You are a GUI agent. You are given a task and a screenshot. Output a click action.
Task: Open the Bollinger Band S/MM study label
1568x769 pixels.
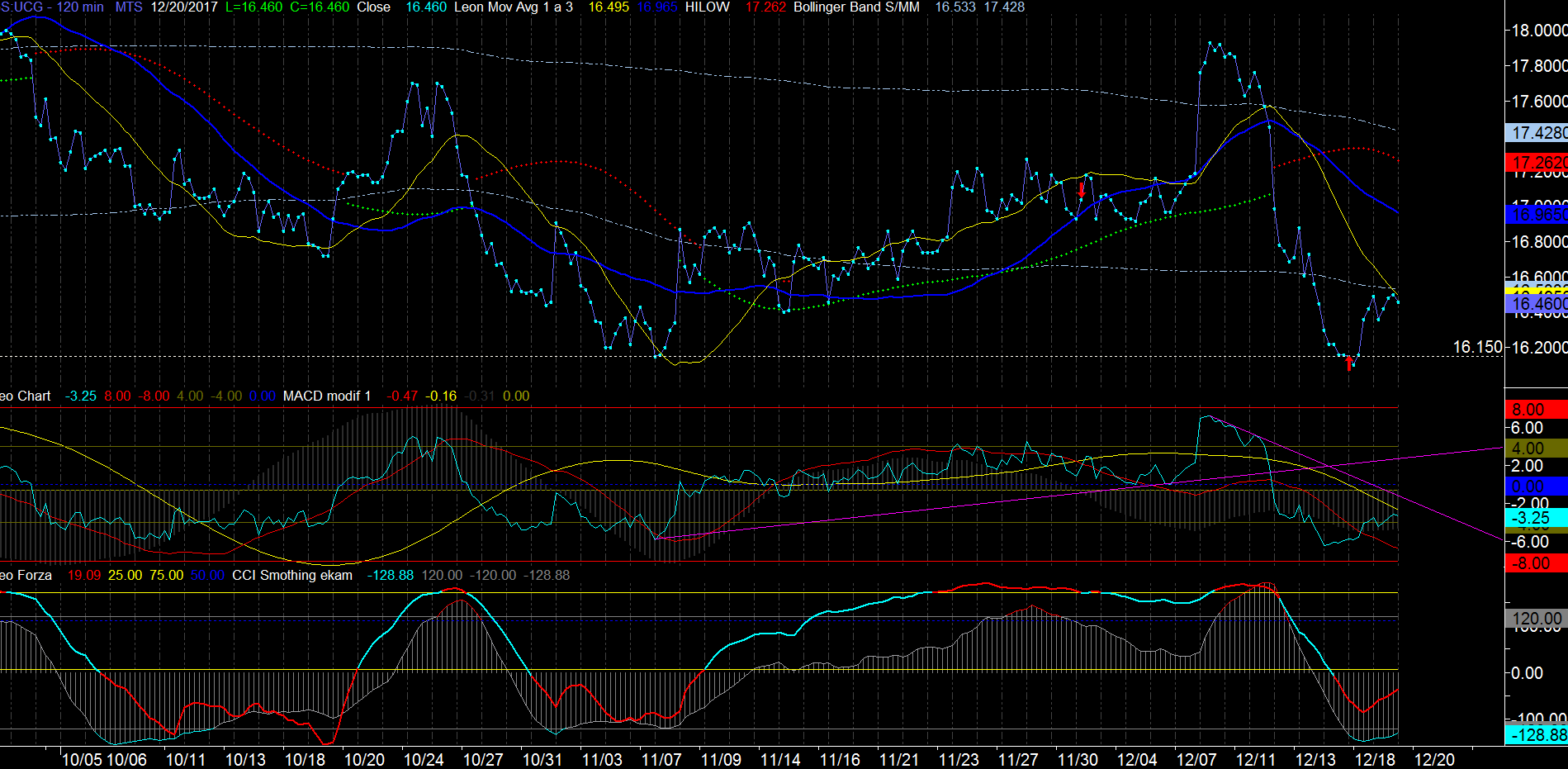click(x=856, y=7)
